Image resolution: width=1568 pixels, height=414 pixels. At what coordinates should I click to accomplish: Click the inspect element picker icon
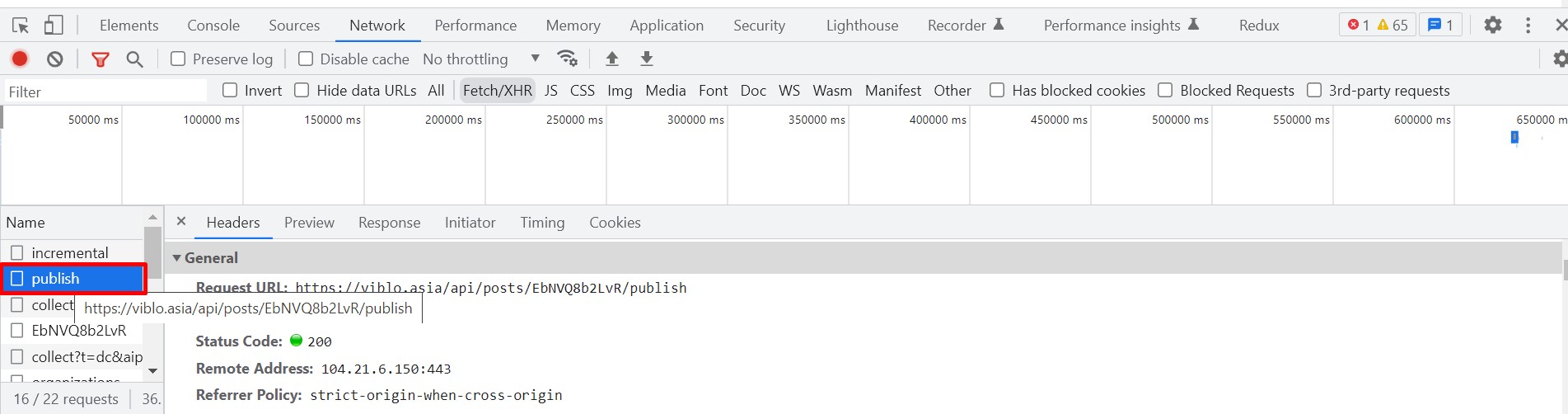pos(21,26)
